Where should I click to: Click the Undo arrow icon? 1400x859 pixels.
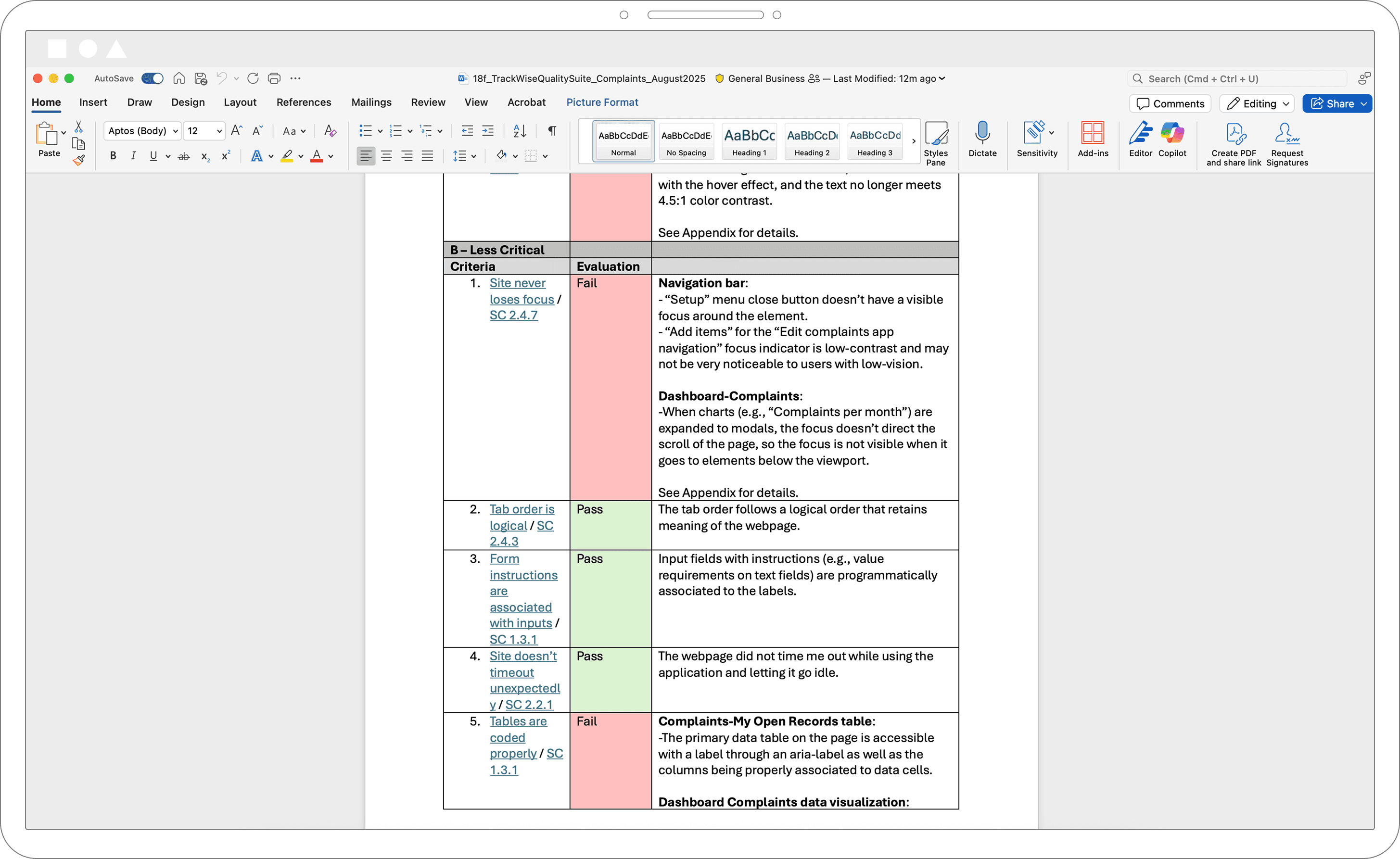222,78
